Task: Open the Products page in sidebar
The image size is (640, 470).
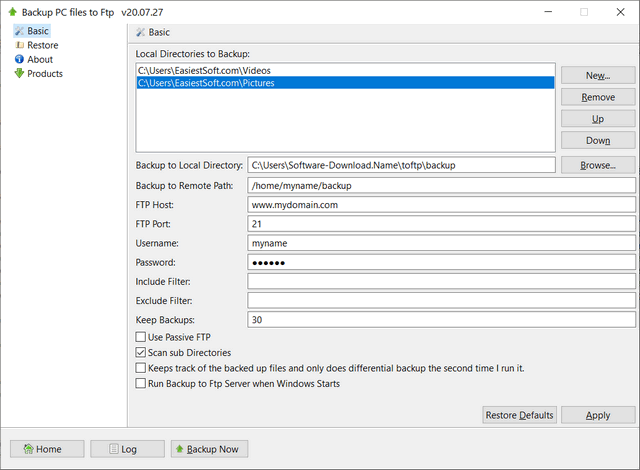Action: click(39, 73)
